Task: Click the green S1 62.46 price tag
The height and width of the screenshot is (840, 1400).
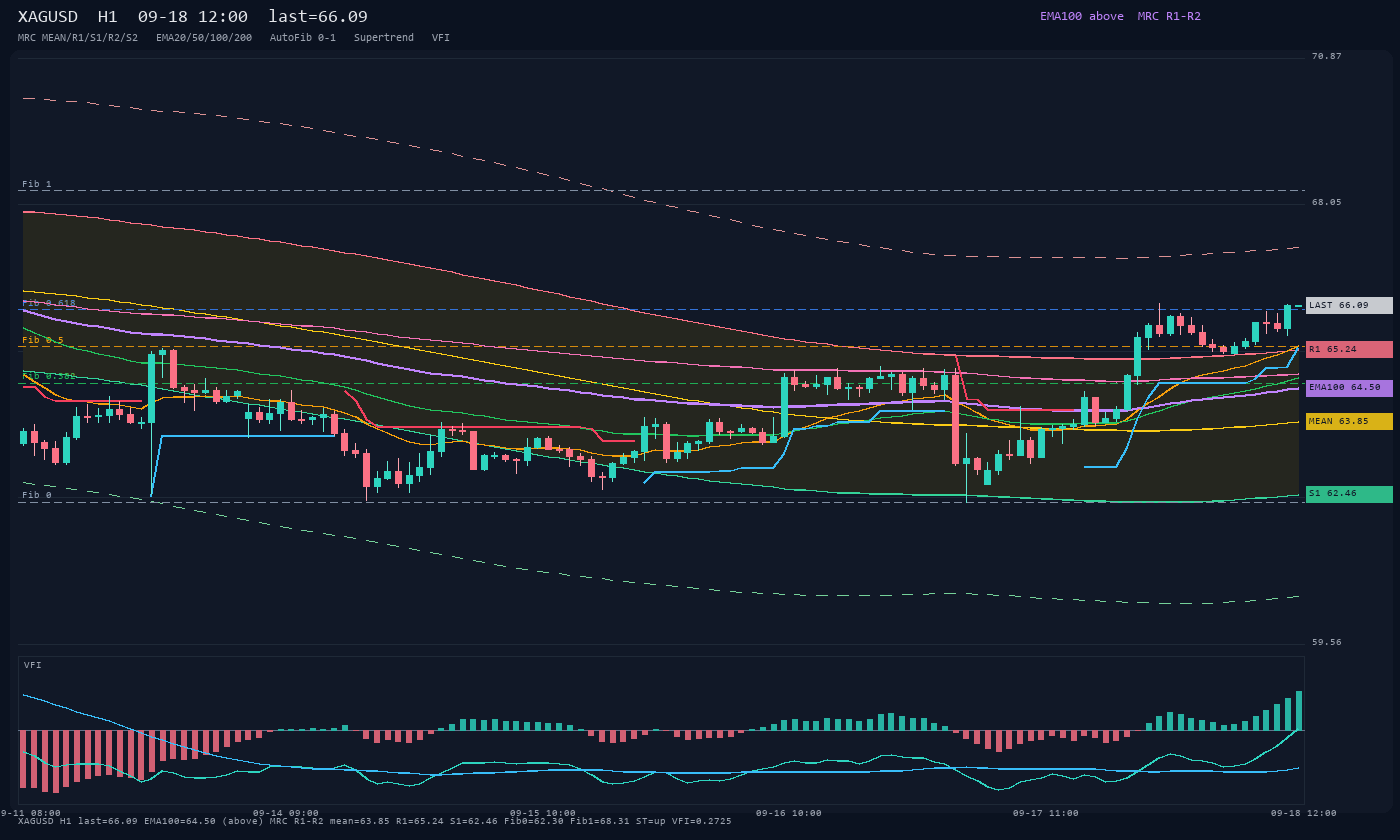Action: click(x=1349, y=493)
